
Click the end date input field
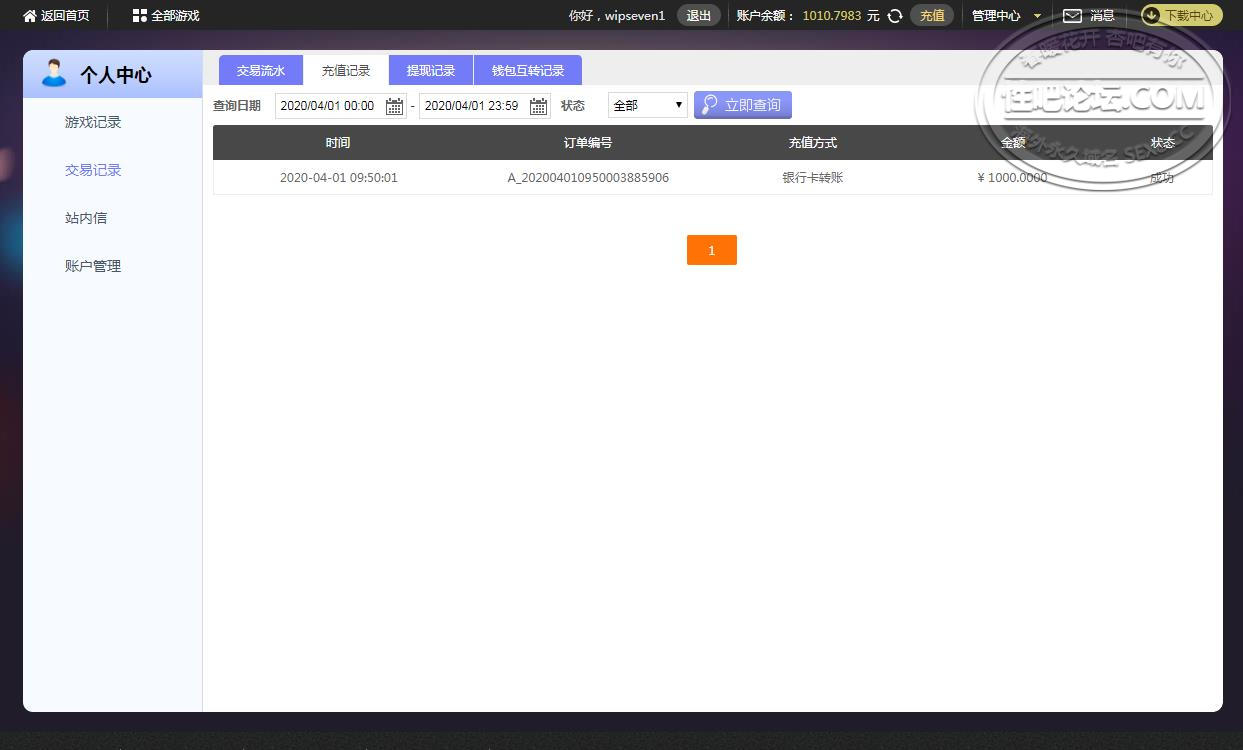(x=484, y=106)
